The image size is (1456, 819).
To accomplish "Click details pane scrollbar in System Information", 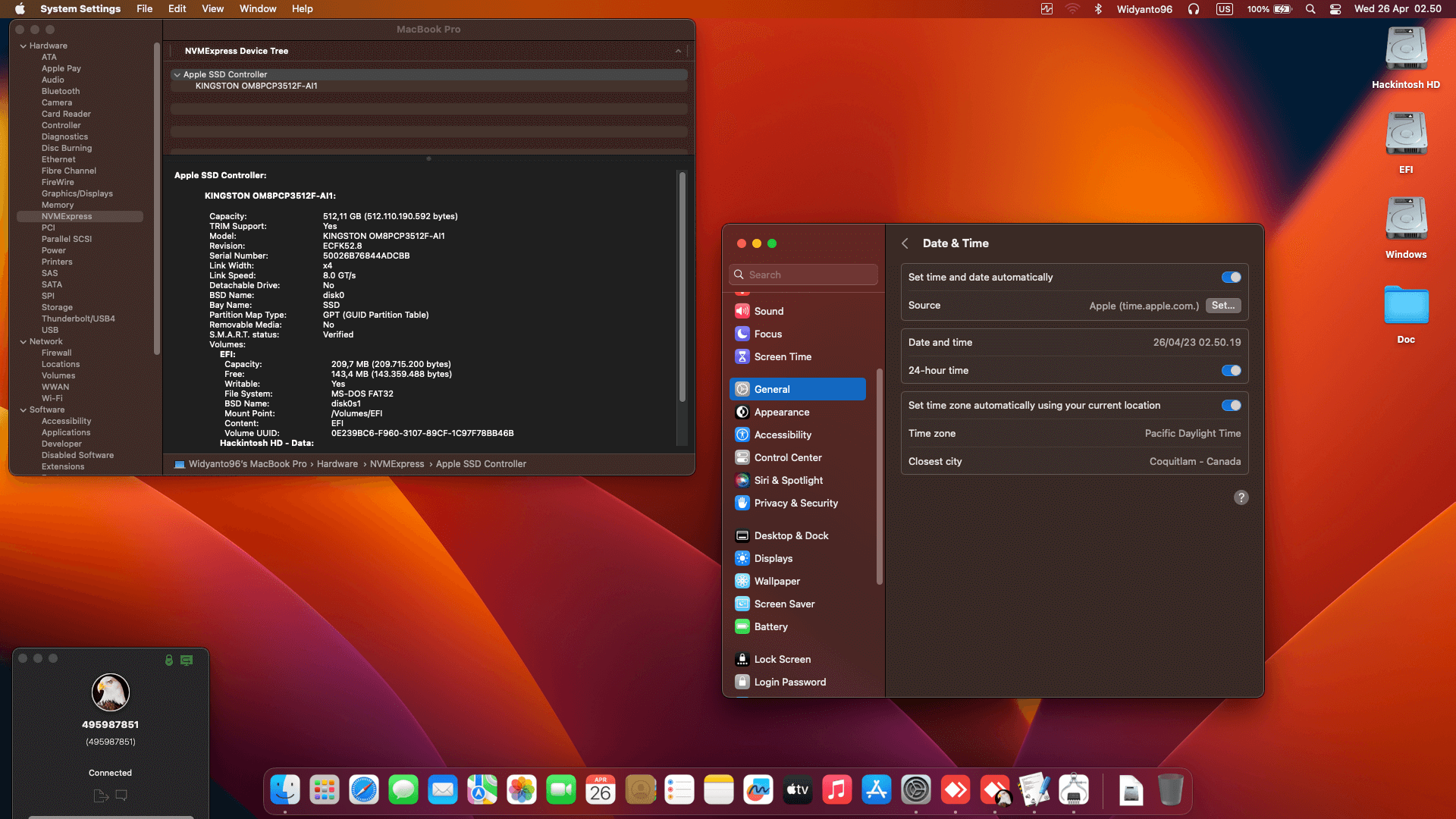I will [682, 287].
